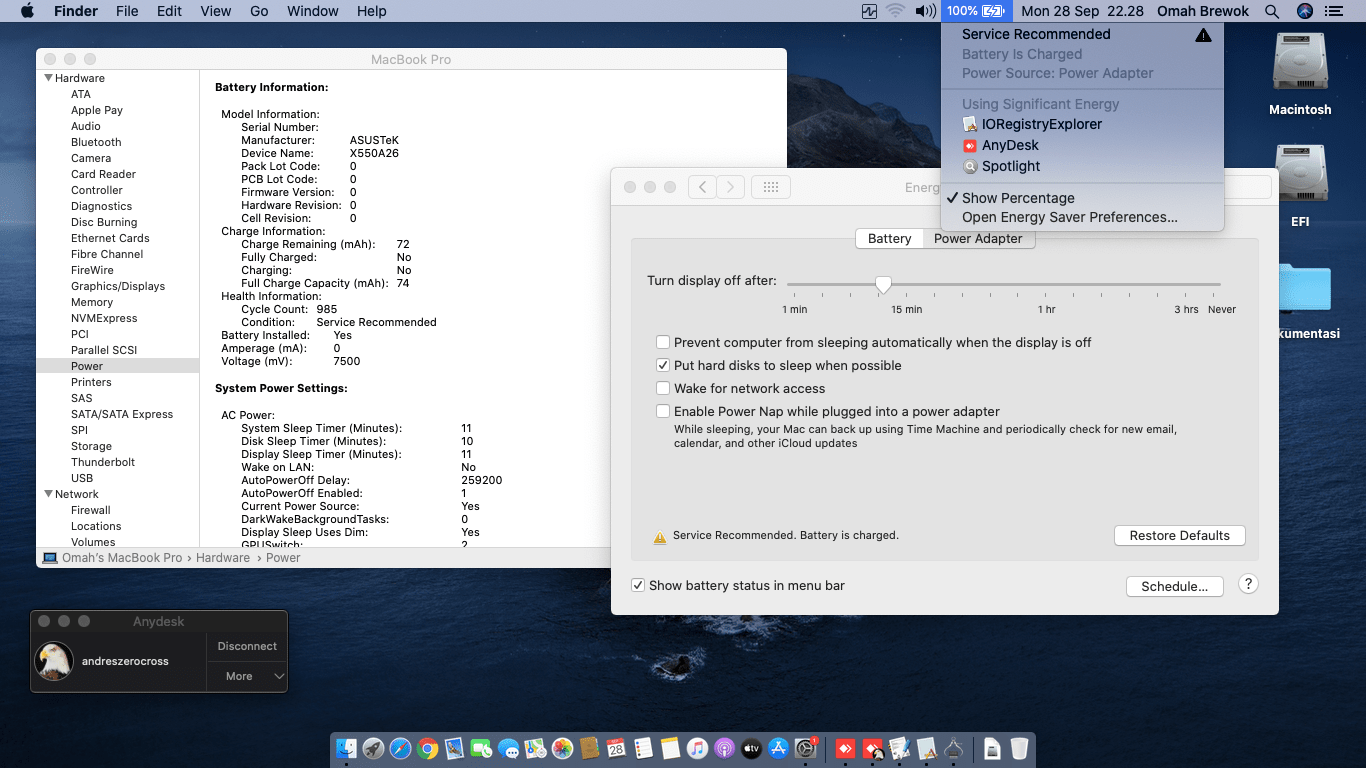Click the Turn display off slider thumb
This screenshot has width=1366, height=768.
pyautogui.click(x=883, y=285)
